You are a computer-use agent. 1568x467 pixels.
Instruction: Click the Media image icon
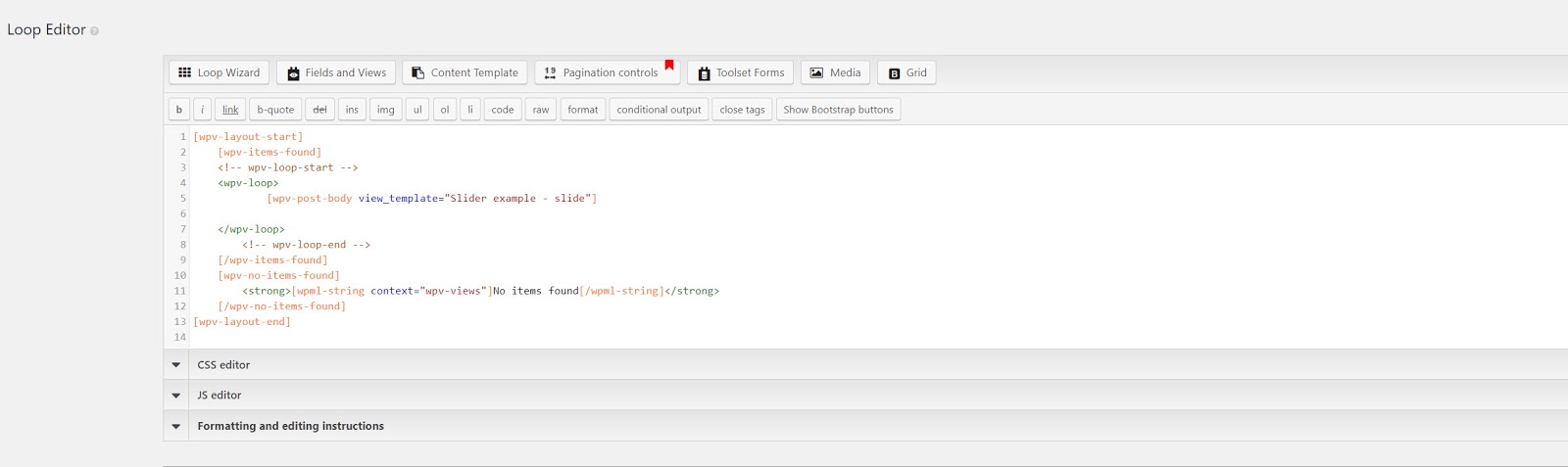pos(816,72)
